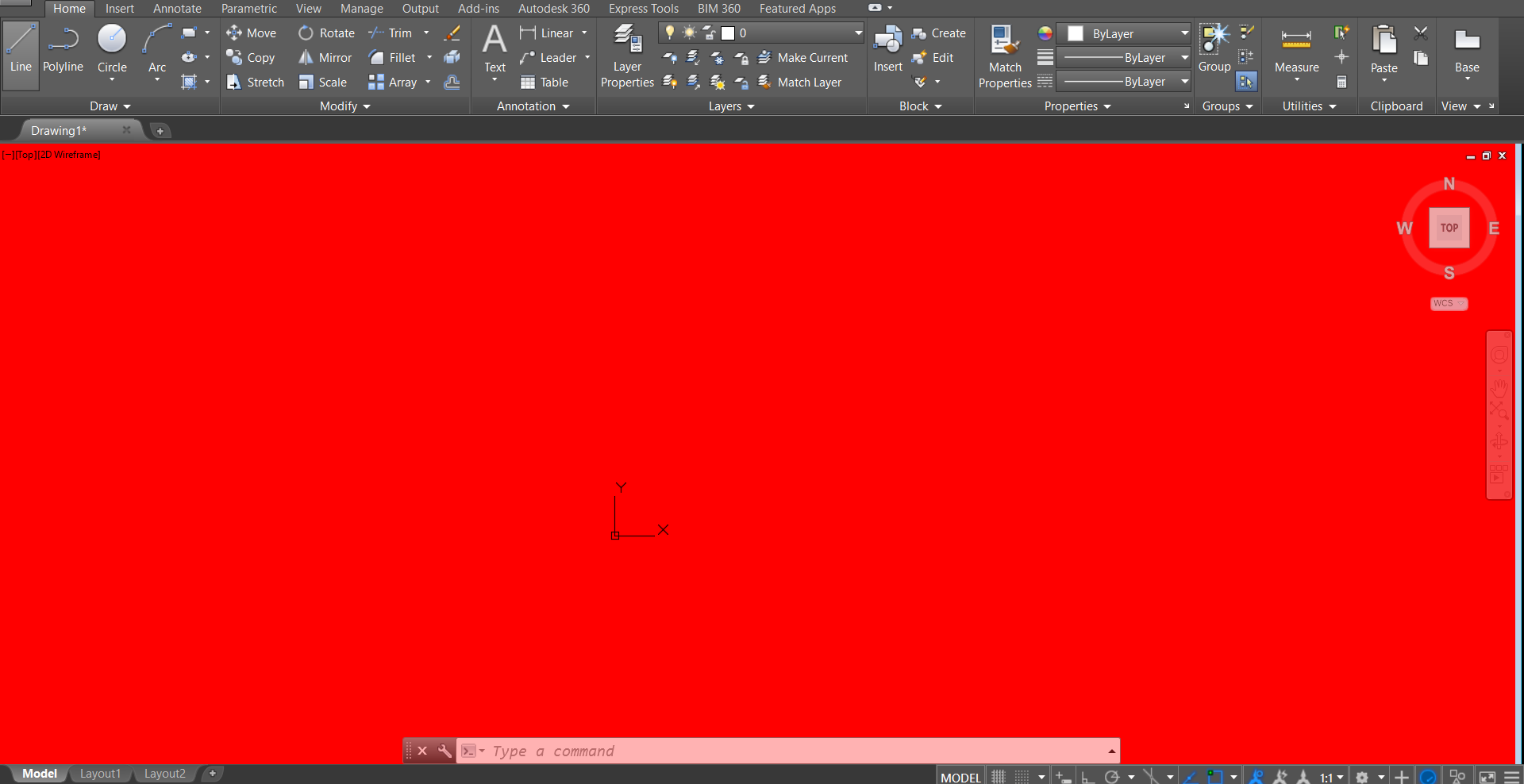Open the Layout1 tab
Image resolution: width=1524 pixels, height=784 pixels.
(x=100, y=773)
